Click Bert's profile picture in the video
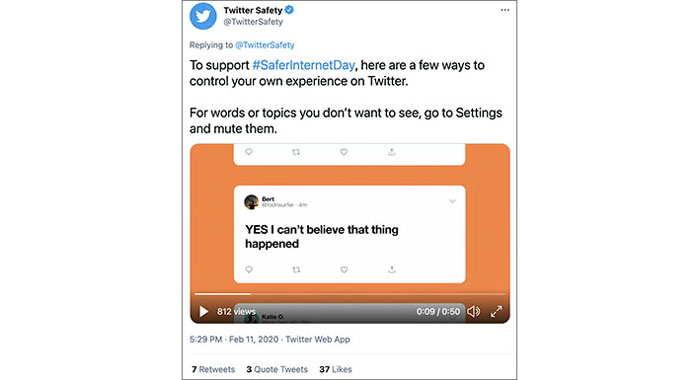Screen dimensions: 700x380 coord(251,202)
